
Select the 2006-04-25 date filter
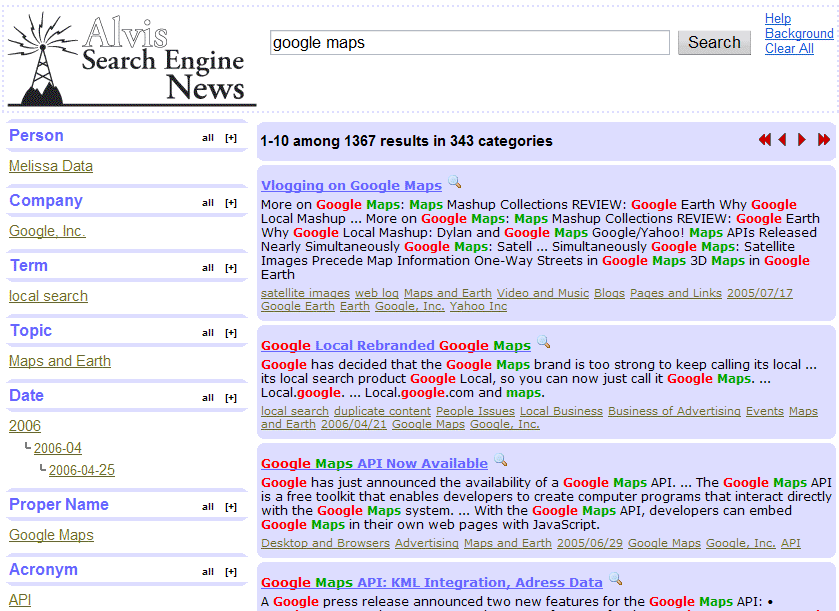coord(81,470)
